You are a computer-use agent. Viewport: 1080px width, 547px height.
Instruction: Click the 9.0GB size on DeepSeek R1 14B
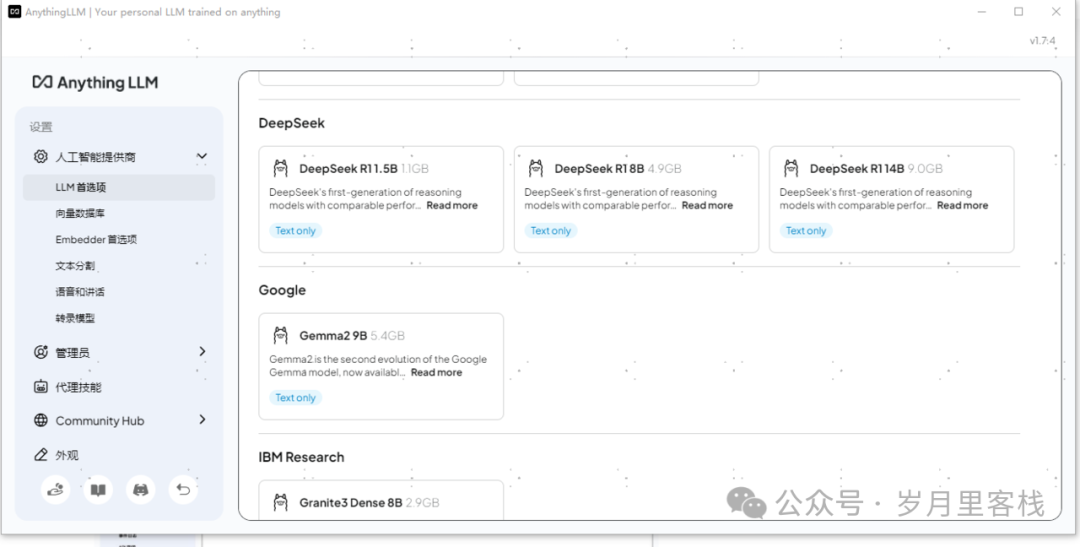pos(925,169)
